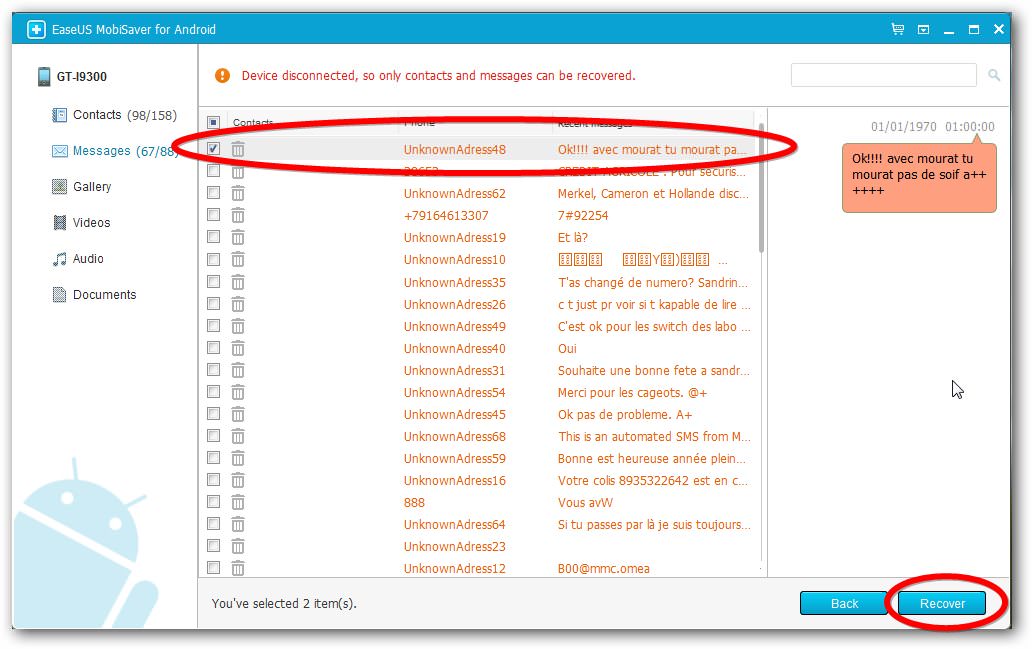The height and width of the screenshot is (649, 1032).
Task: Select 'Votre colis 8935322642' message
Action: point(653,481)
